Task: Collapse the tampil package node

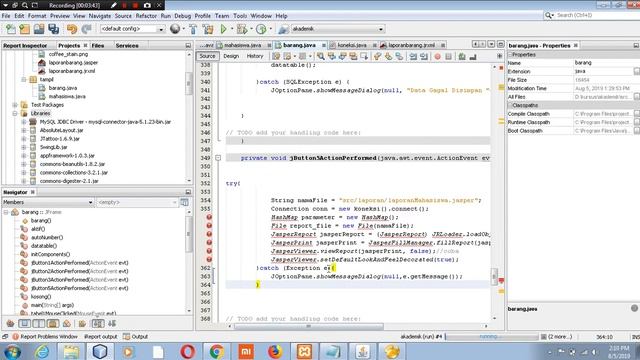Action: click(24, 79)
